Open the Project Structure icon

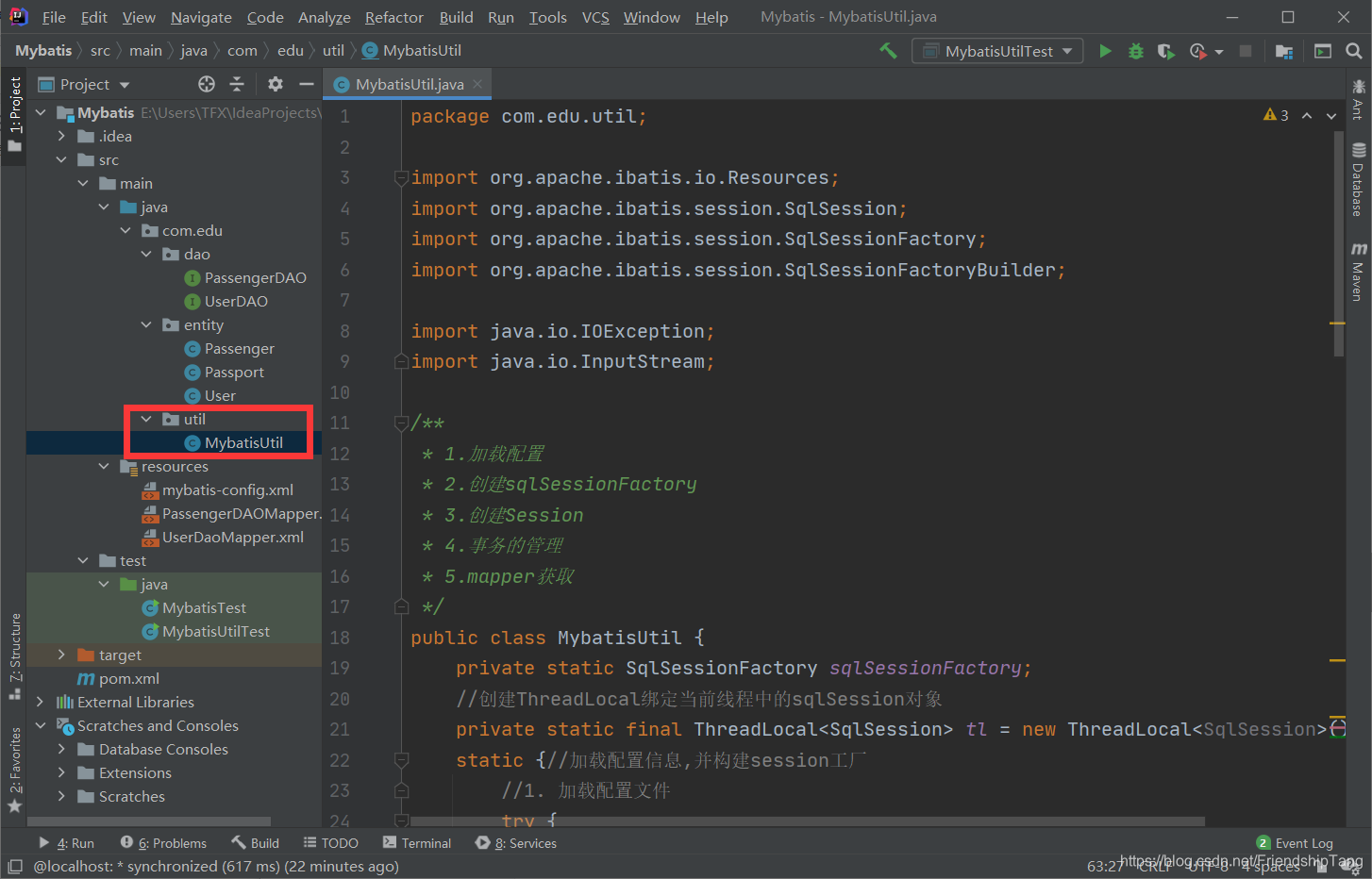tap(1284, 51)
